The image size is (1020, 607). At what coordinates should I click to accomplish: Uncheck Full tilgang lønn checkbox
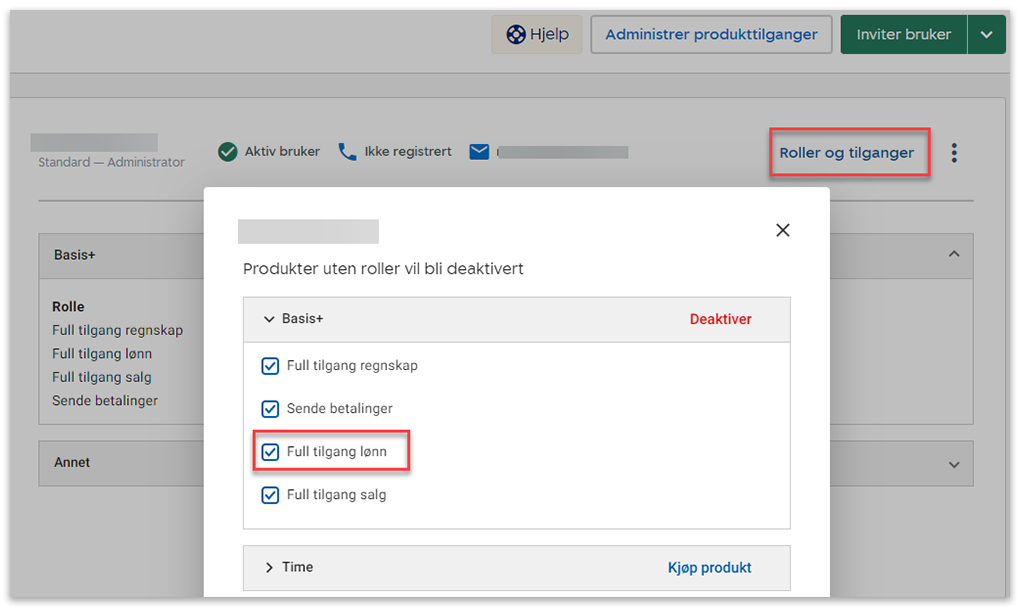pyautogui.click(x=270, y=452)
